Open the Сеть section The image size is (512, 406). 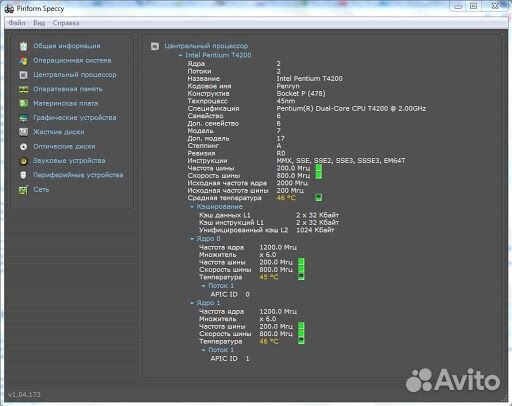click(x=41, y=190)
